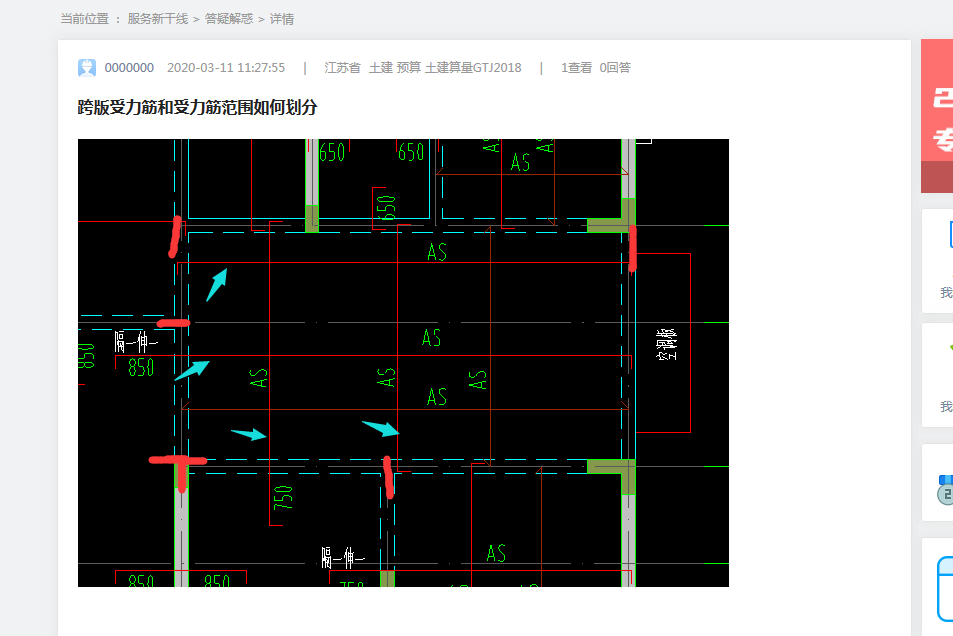Click the 0回答 answer count
953x636 pixels.
(x=615, y=67)
